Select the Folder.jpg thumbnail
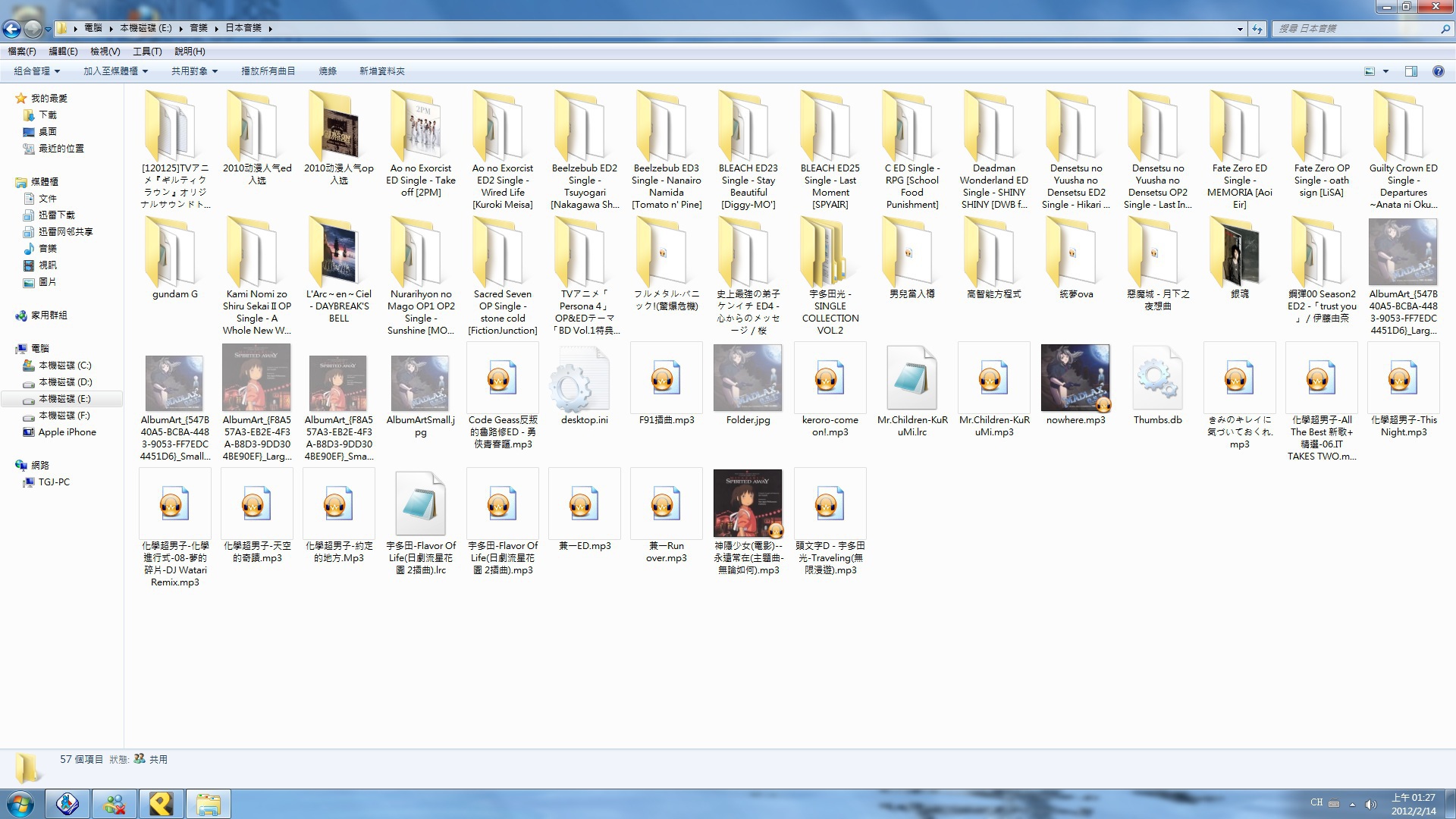This screenshot has width=1456, height=819. click(748, 379)
